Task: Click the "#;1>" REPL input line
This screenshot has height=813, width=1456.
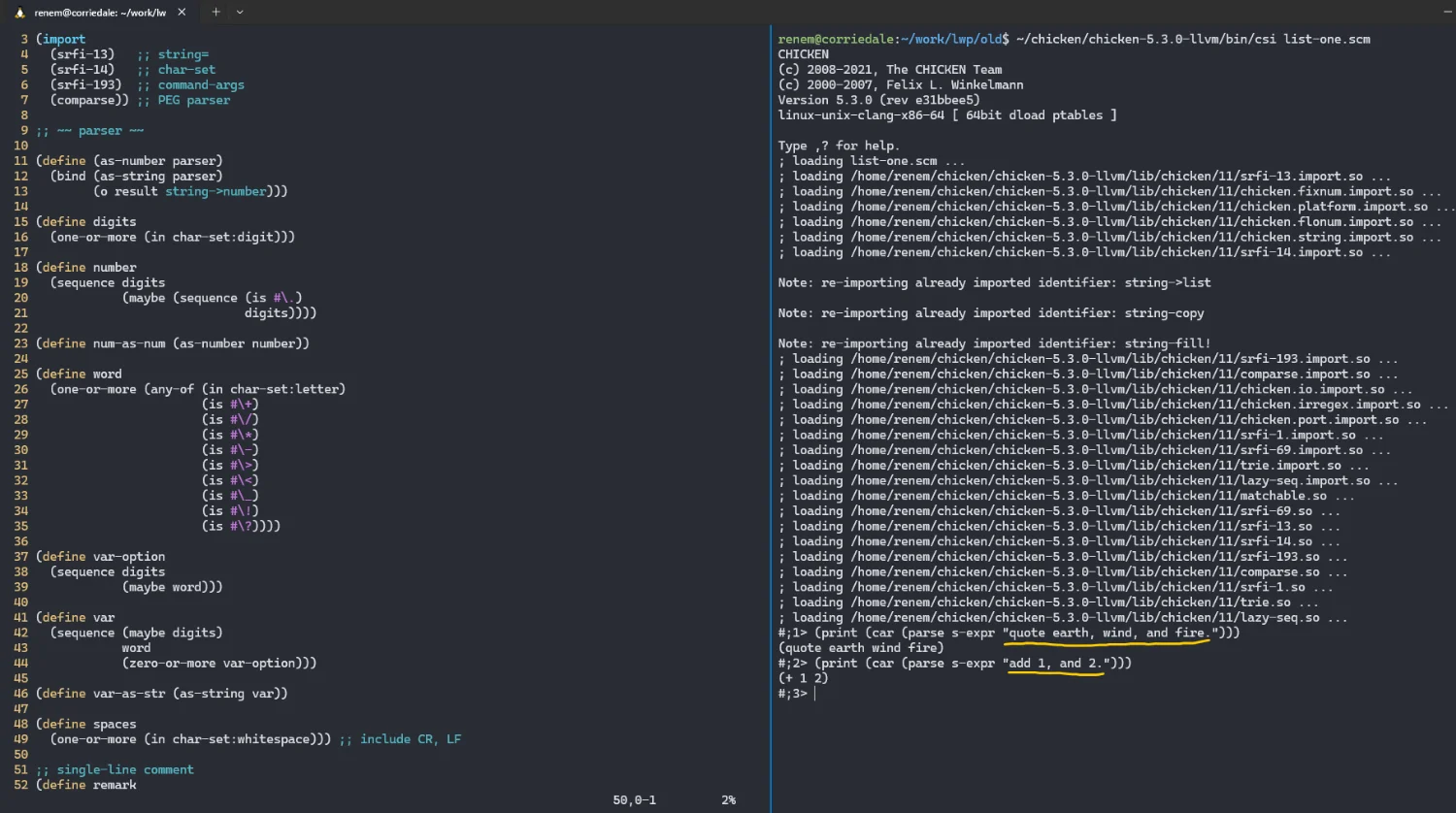Action: 1009,633
